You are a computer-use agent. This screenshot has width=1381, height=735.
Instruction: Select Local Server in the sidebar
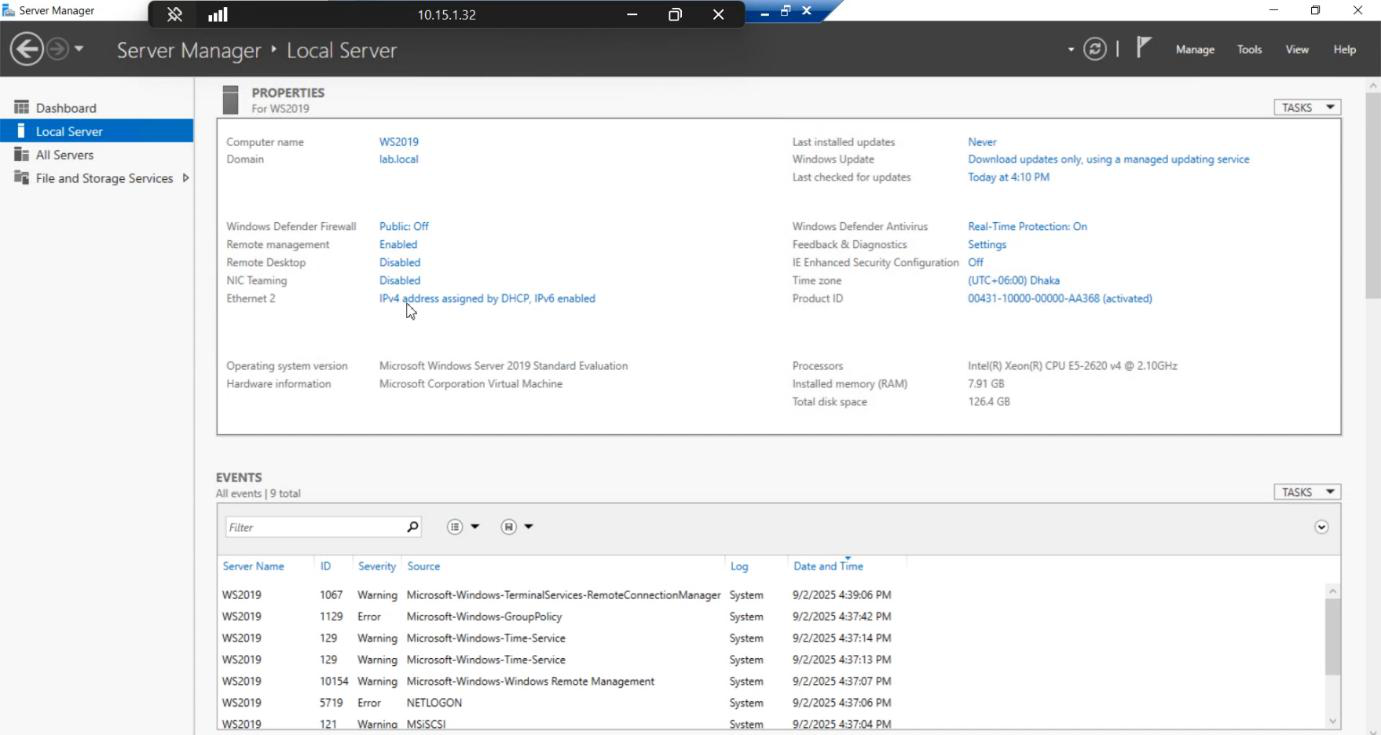(97, 131)
